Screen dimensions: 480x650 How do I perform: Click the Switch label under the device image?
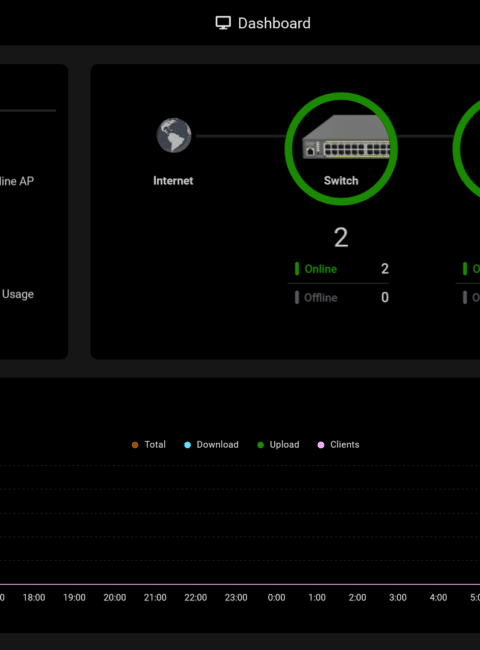[x=341, y=181]
